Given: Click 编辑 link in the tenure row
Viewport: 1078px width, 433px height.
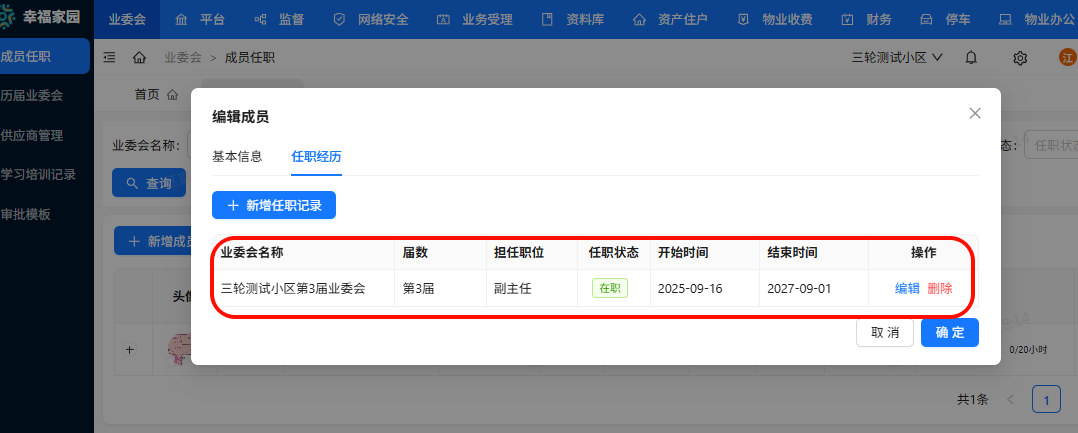Looking at the screenshot, I should pos(907,288).
